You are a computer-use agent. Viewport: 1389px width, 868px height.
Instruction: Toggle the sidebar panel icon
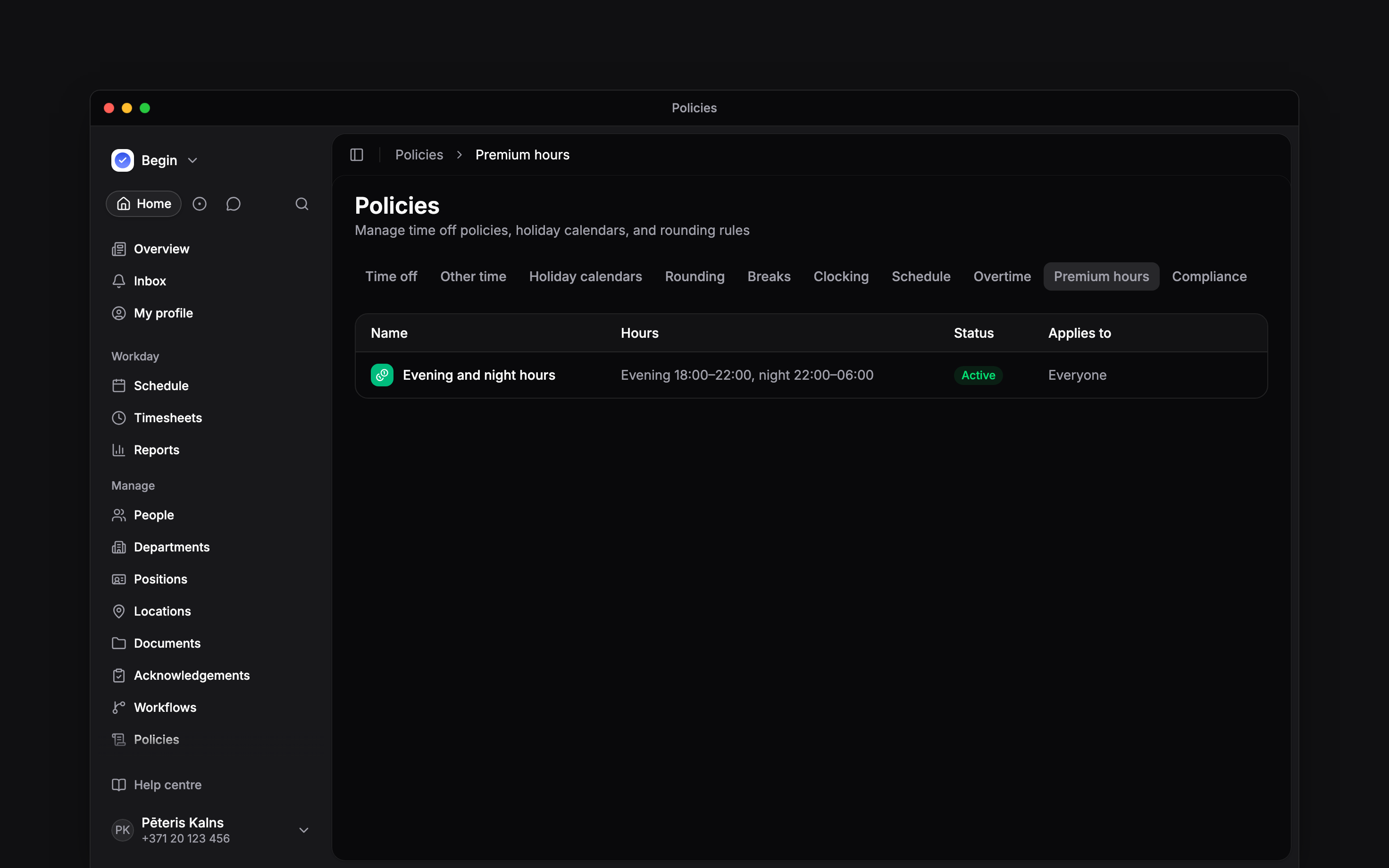coord(356,155)
